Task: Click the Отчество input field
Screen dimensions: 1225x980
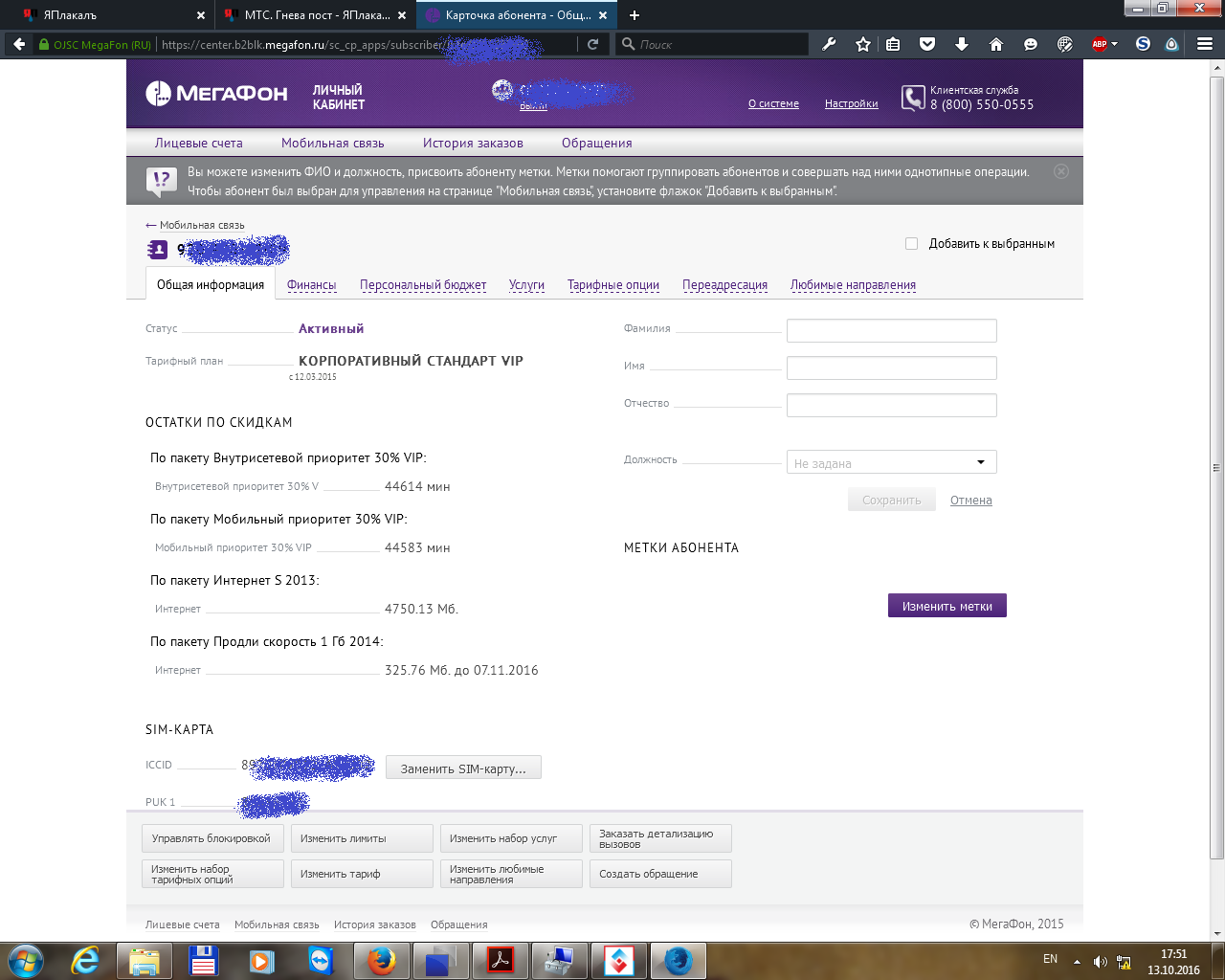Action: point(891,405)
